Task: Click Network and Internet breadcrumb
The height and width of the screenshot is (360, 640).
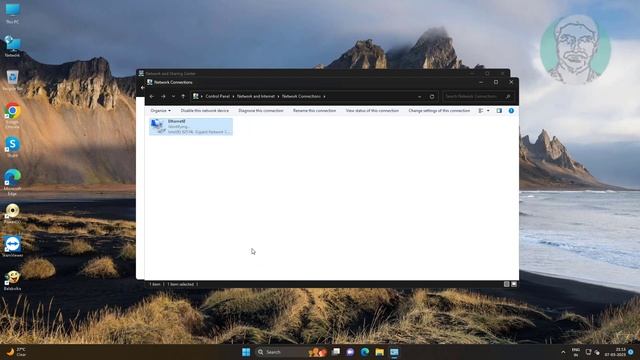Action: pyautogui.click(x=256, y=96)
